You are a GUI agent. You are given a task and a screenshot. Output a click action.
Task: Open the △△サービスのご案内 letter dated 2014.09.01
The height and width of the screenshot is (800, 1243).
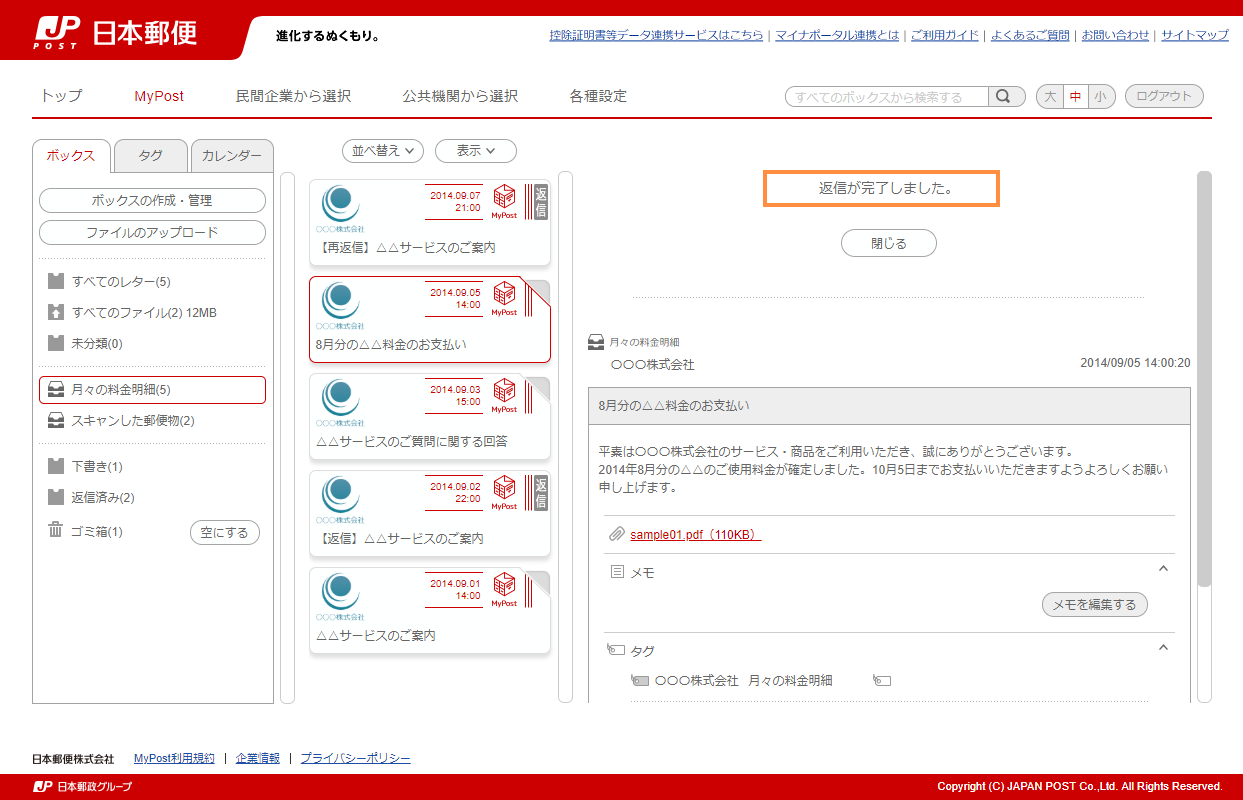coord(430,611)
